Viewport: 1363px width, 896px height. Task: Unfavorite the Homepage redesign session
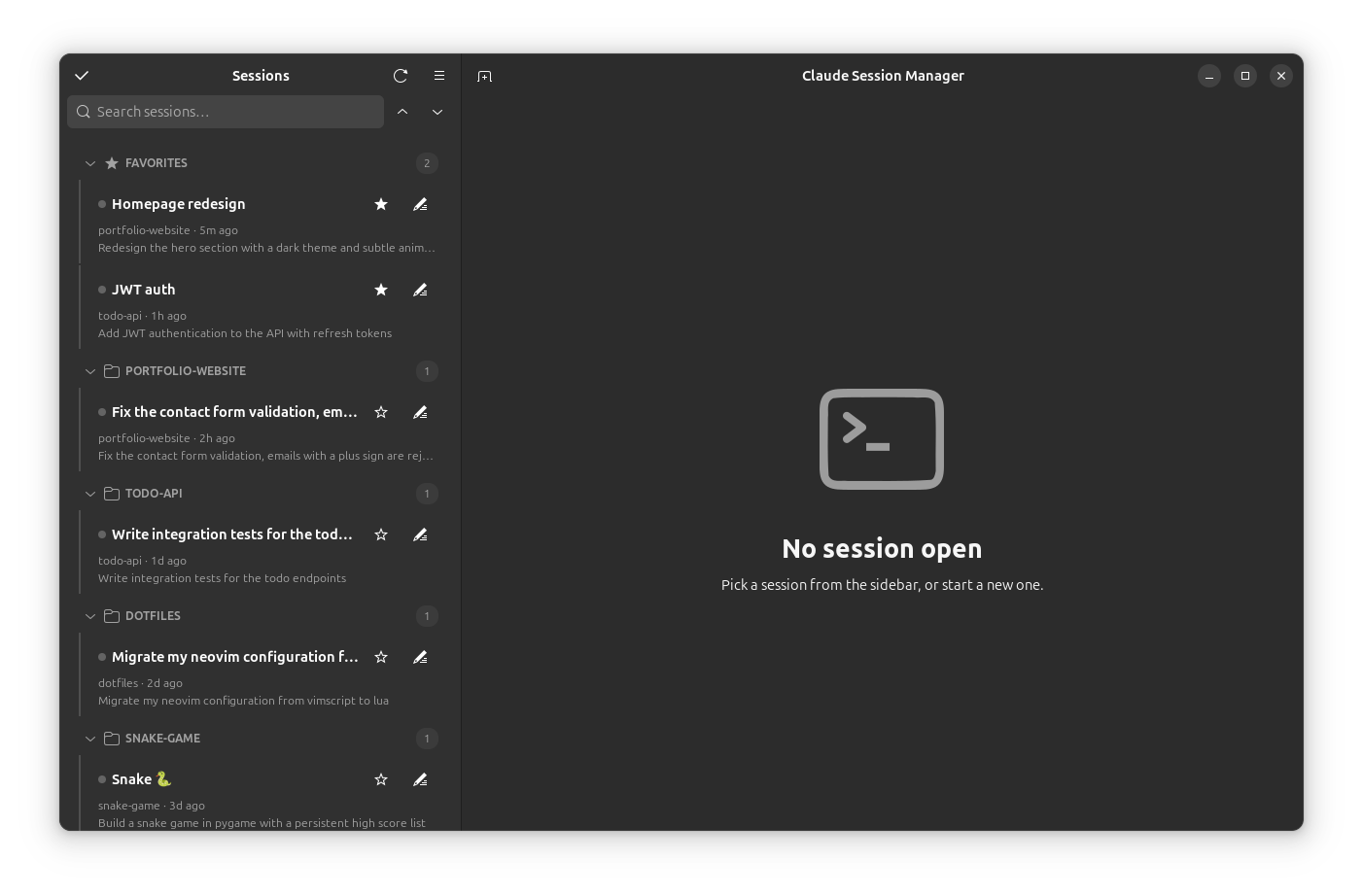tap(381, 204)
